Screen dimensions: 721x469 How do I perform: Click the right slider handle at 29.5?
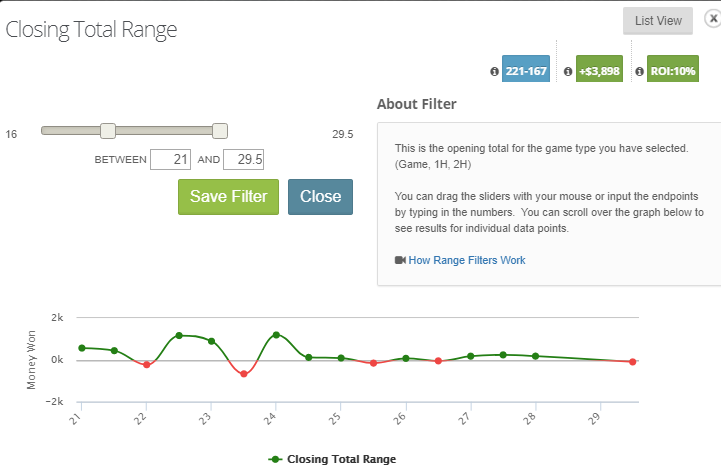coord(220,131)
